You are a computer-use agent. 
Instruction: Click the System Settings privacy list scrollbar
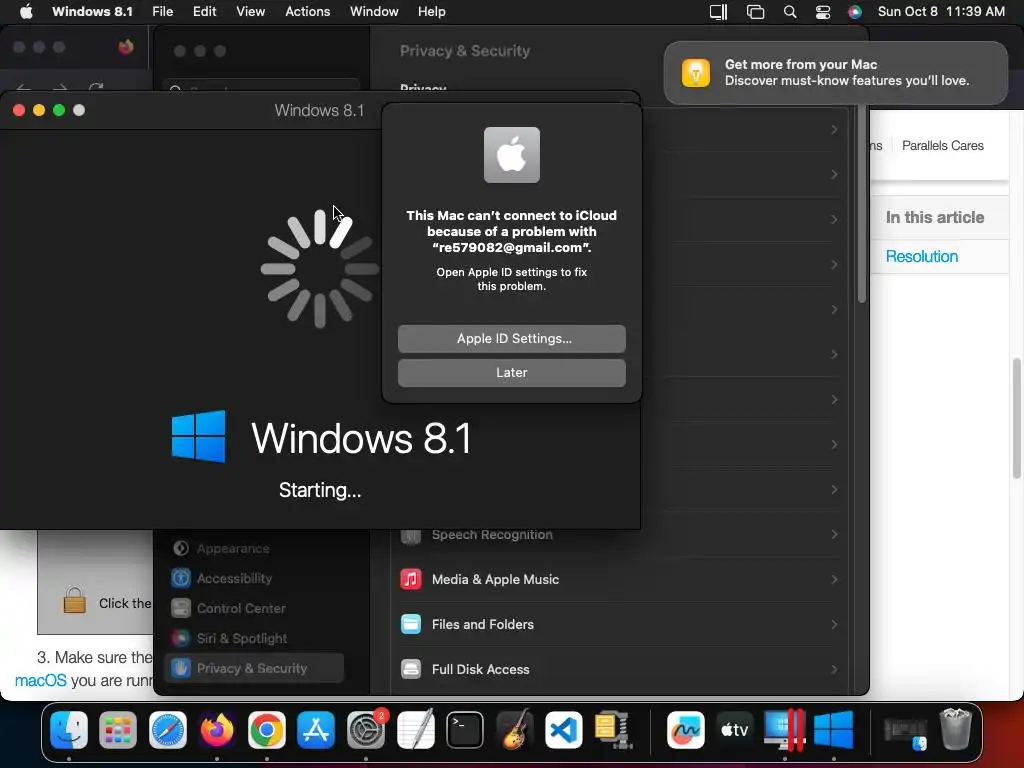click(x=861, y=206)
